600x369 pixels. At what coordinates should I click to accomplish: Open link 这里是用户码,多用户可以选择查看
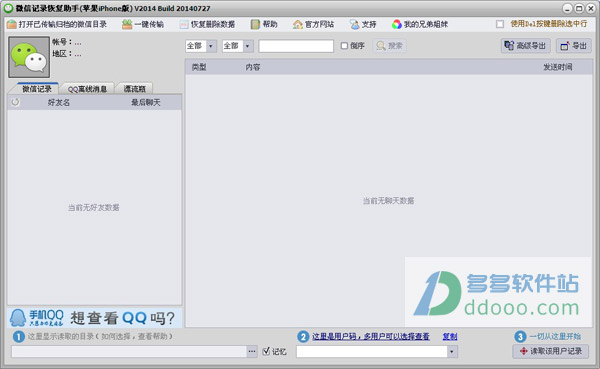[371, 336]
